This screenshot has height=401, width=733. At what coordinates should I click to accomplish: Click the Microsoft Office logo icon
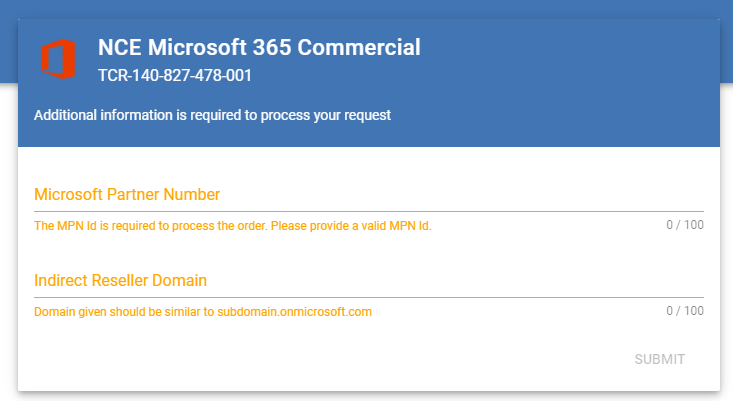(x=58, y=59)
